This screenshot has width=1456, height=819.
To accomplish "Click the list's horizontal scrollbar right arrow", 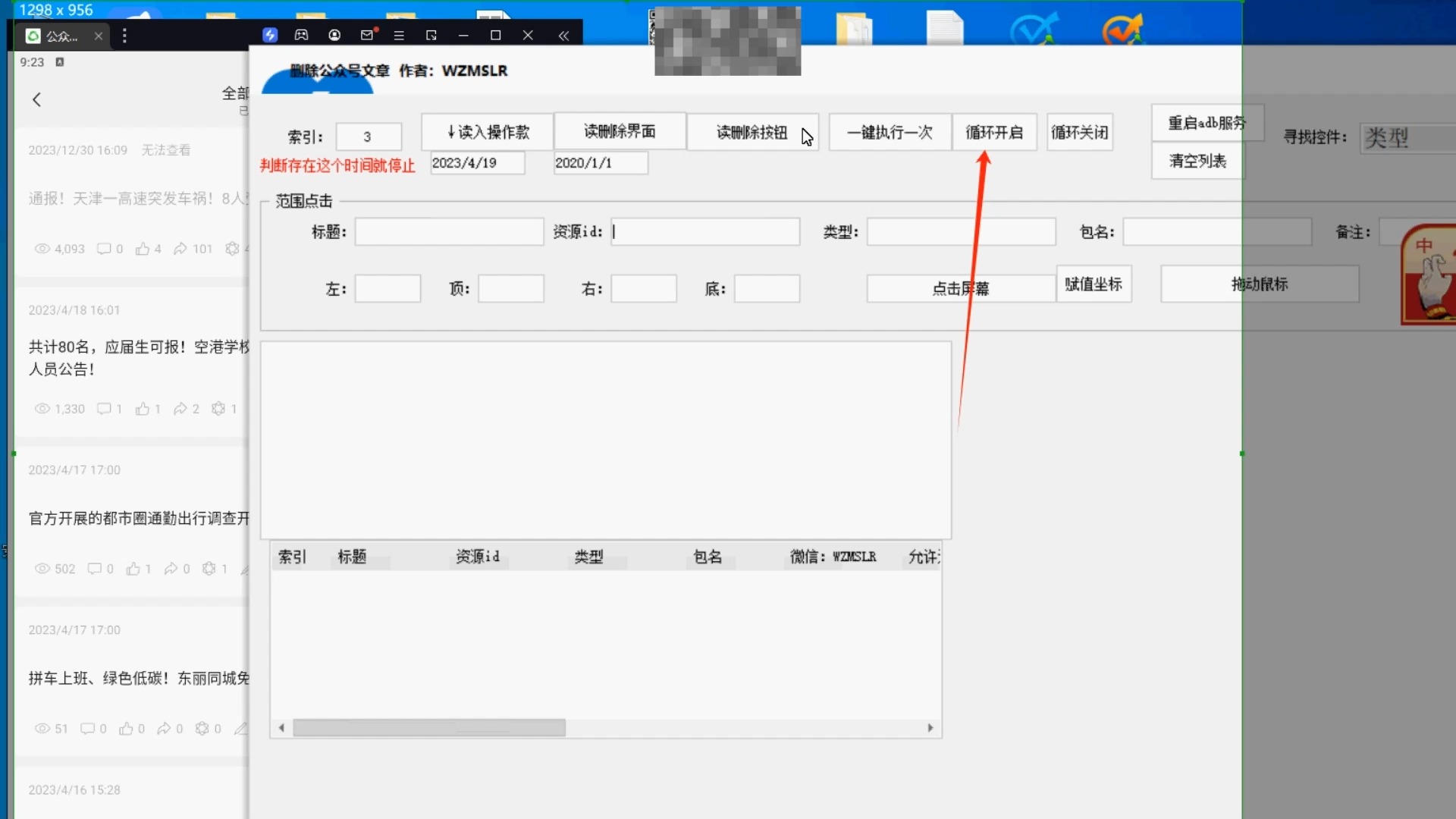I will pyautogui.click(x=930, y=728).
